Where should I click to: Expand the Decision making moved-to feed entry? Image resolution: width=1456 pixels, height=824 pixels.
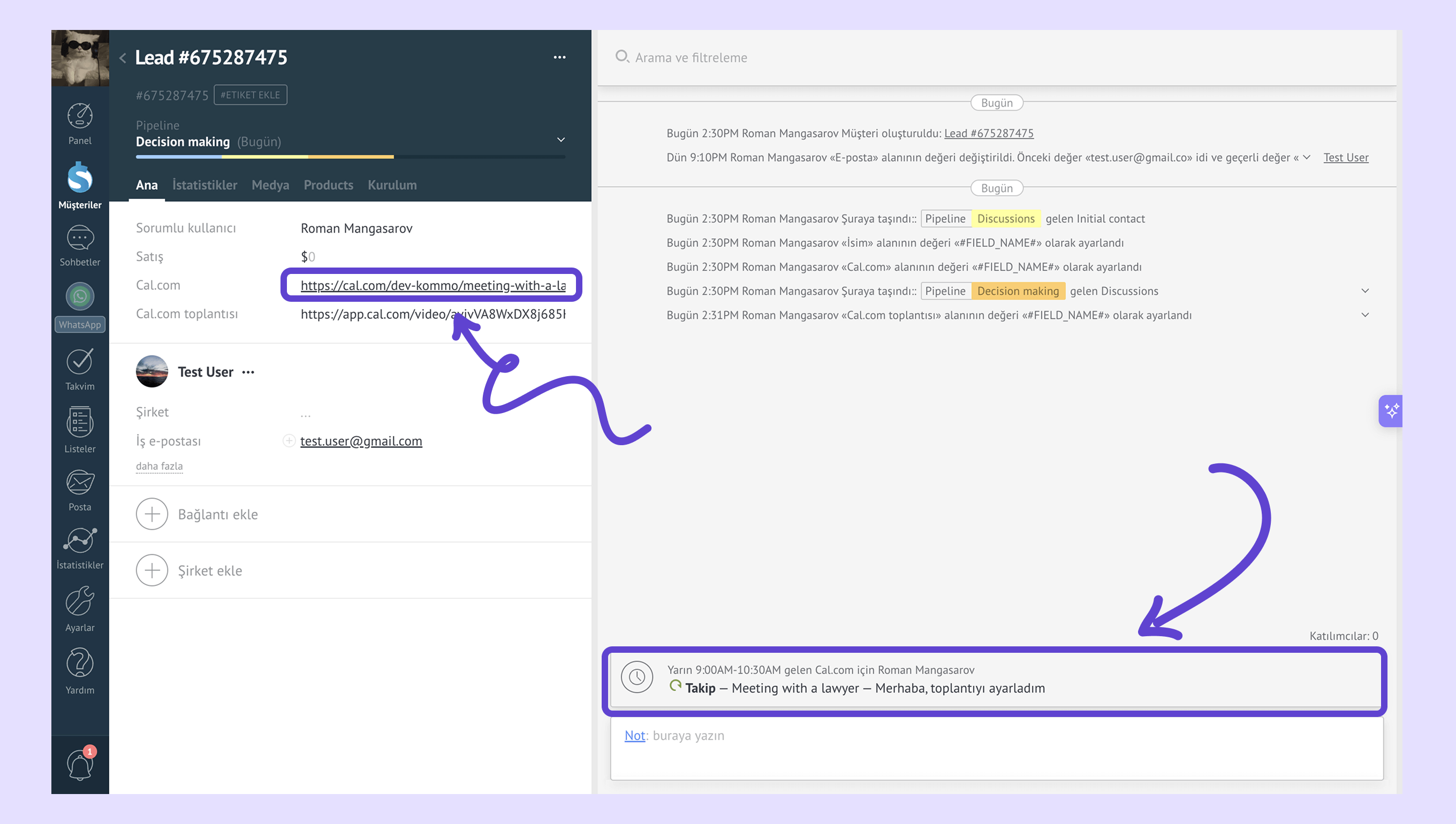[x=1365, y=291]
